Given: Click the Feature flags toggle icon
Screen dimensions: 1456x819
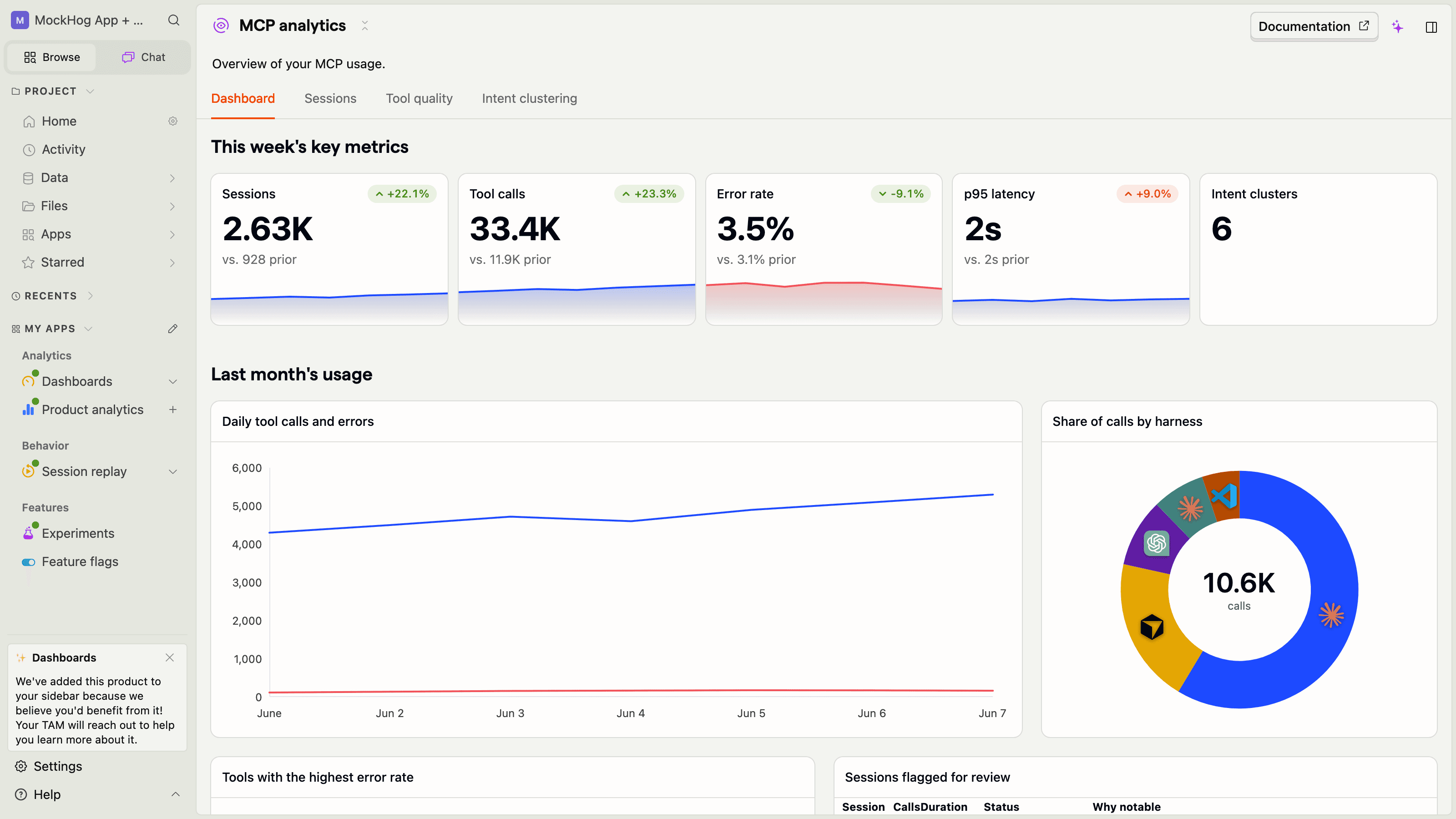Looking at the screenshot, I should (28, 562).
